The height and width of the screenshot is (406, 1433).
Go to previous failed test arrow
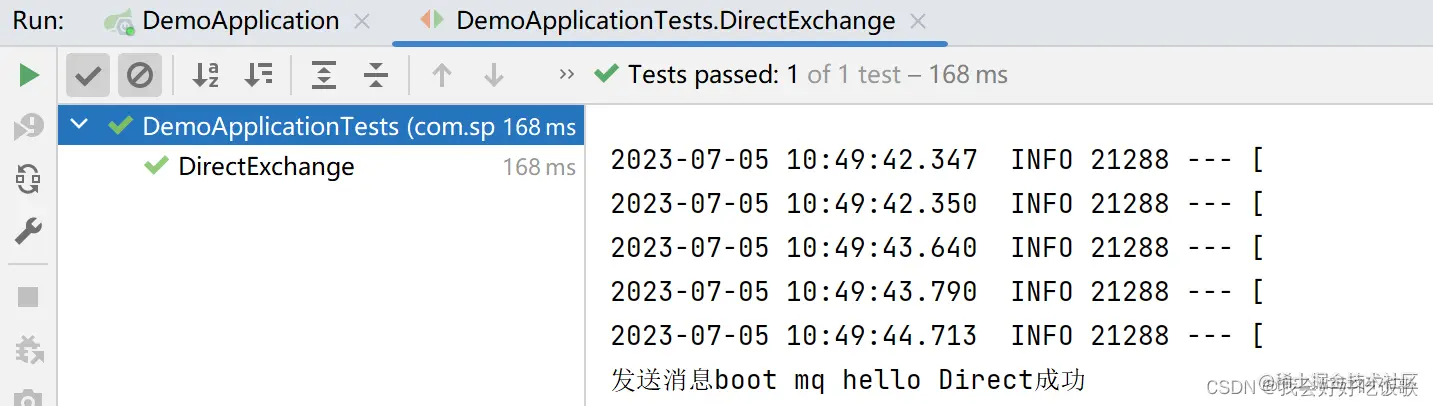tap(441, 75)
